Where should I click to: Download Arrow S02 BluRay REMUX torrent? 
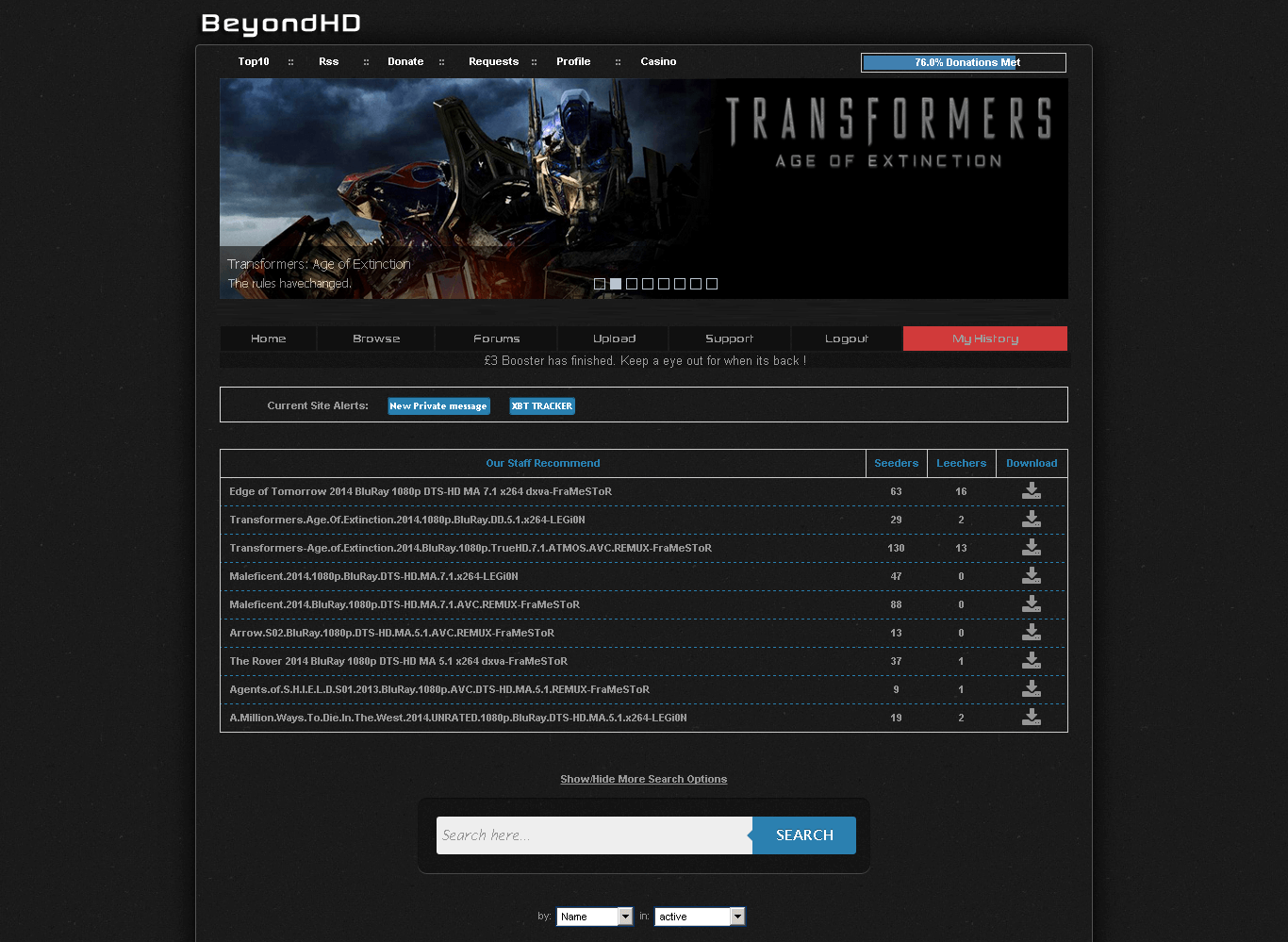coord(1032,633)
